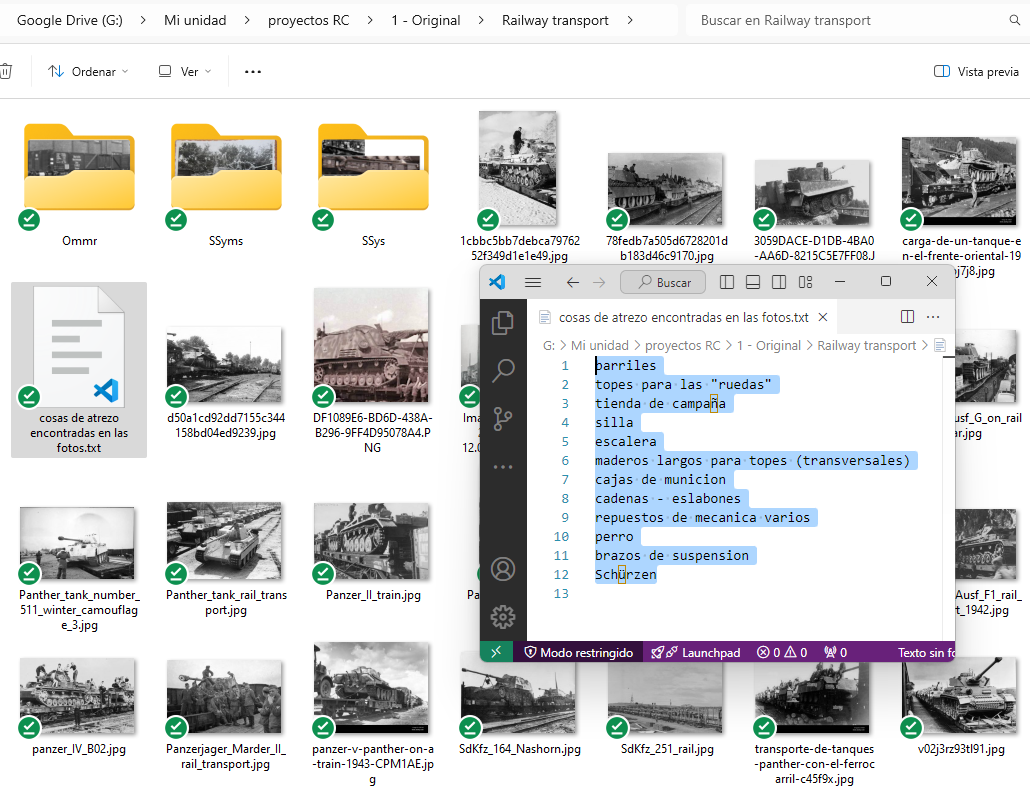Toggle the bottom panel layout button
Viewport: 1030px width, 789px height.
click(753, 282)
